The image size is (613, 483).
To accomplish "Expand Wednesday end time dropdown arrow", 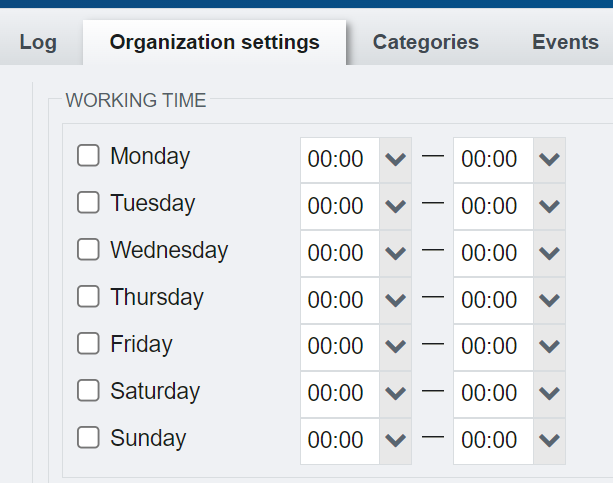I will pyautogui.click(x=549, y=254).
